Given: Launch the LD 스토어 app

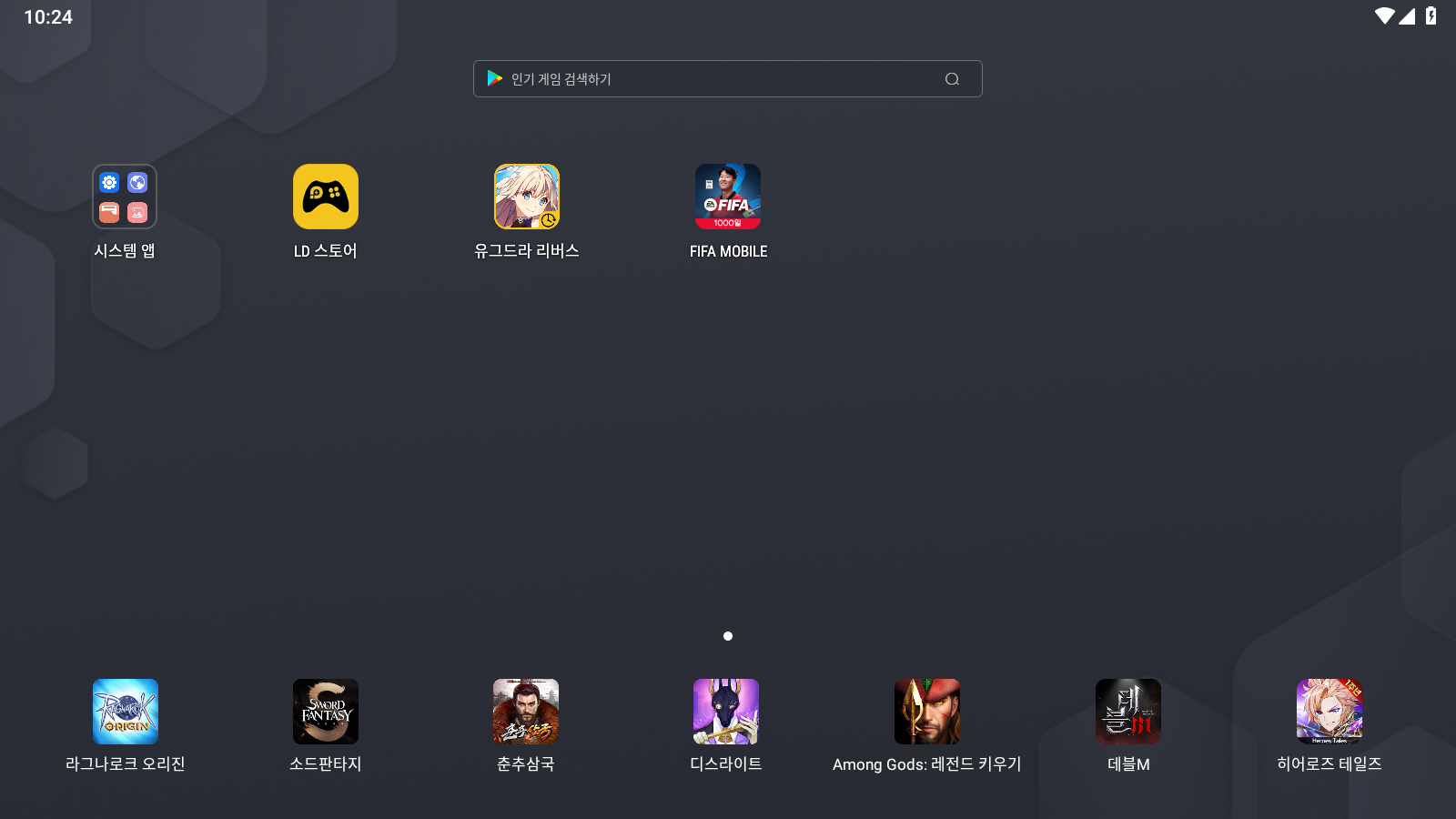Looking at the screenshot, I should click(326, 197).
